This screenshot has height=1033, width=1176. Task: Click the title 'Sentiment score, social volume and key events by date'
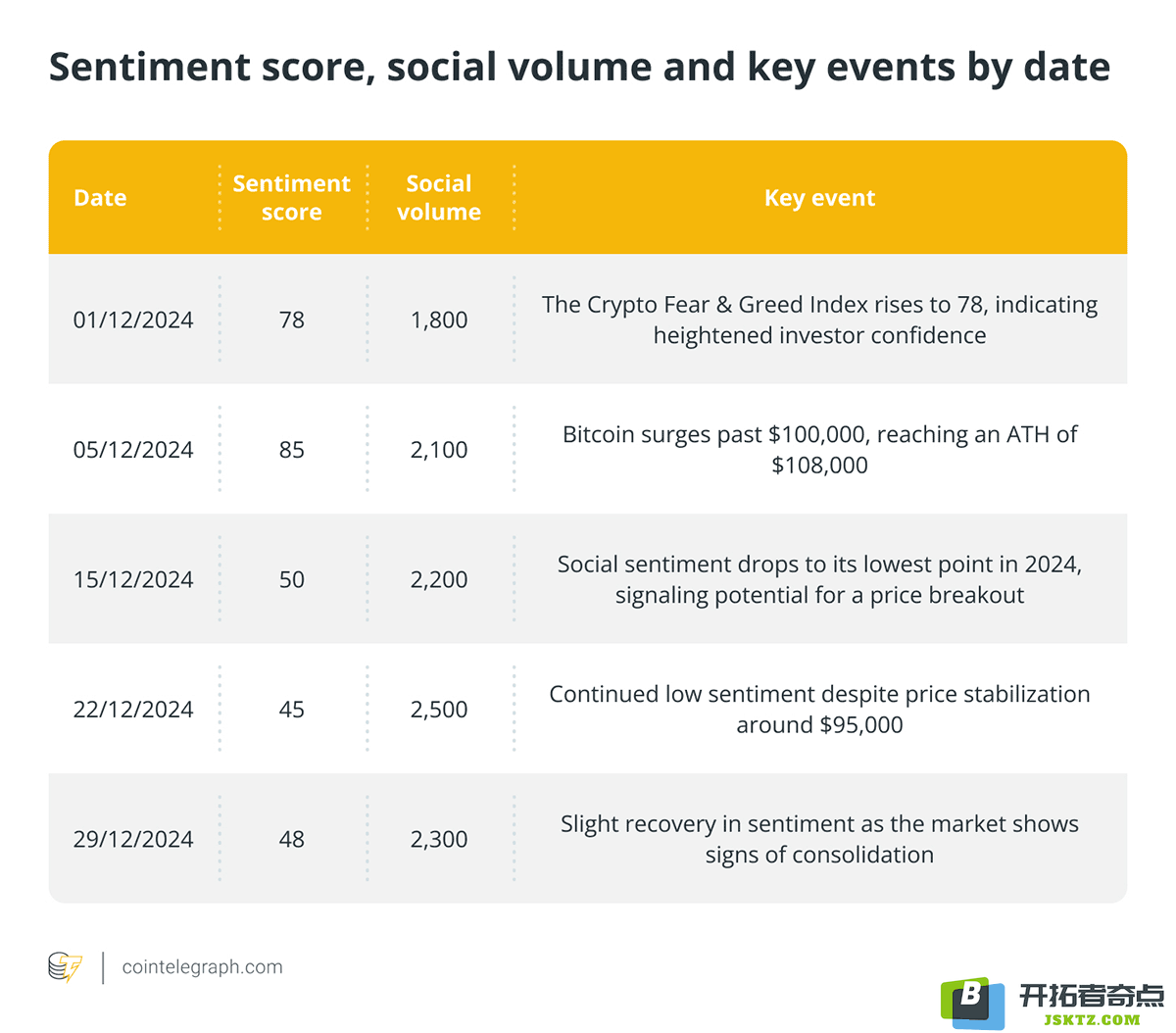point(579,68)
